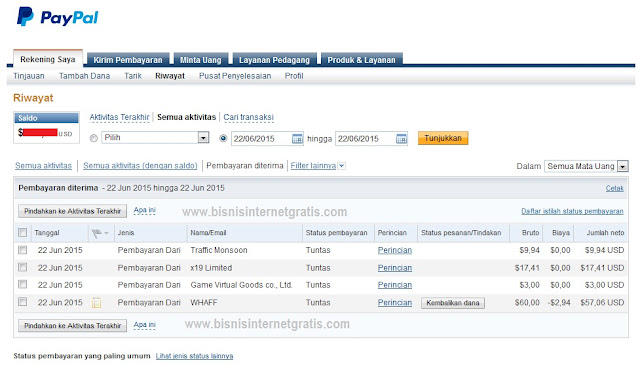Check the WHAFF row checkbox
The width and height of the screenshot is (640, 365).
(x=22, y=302)
